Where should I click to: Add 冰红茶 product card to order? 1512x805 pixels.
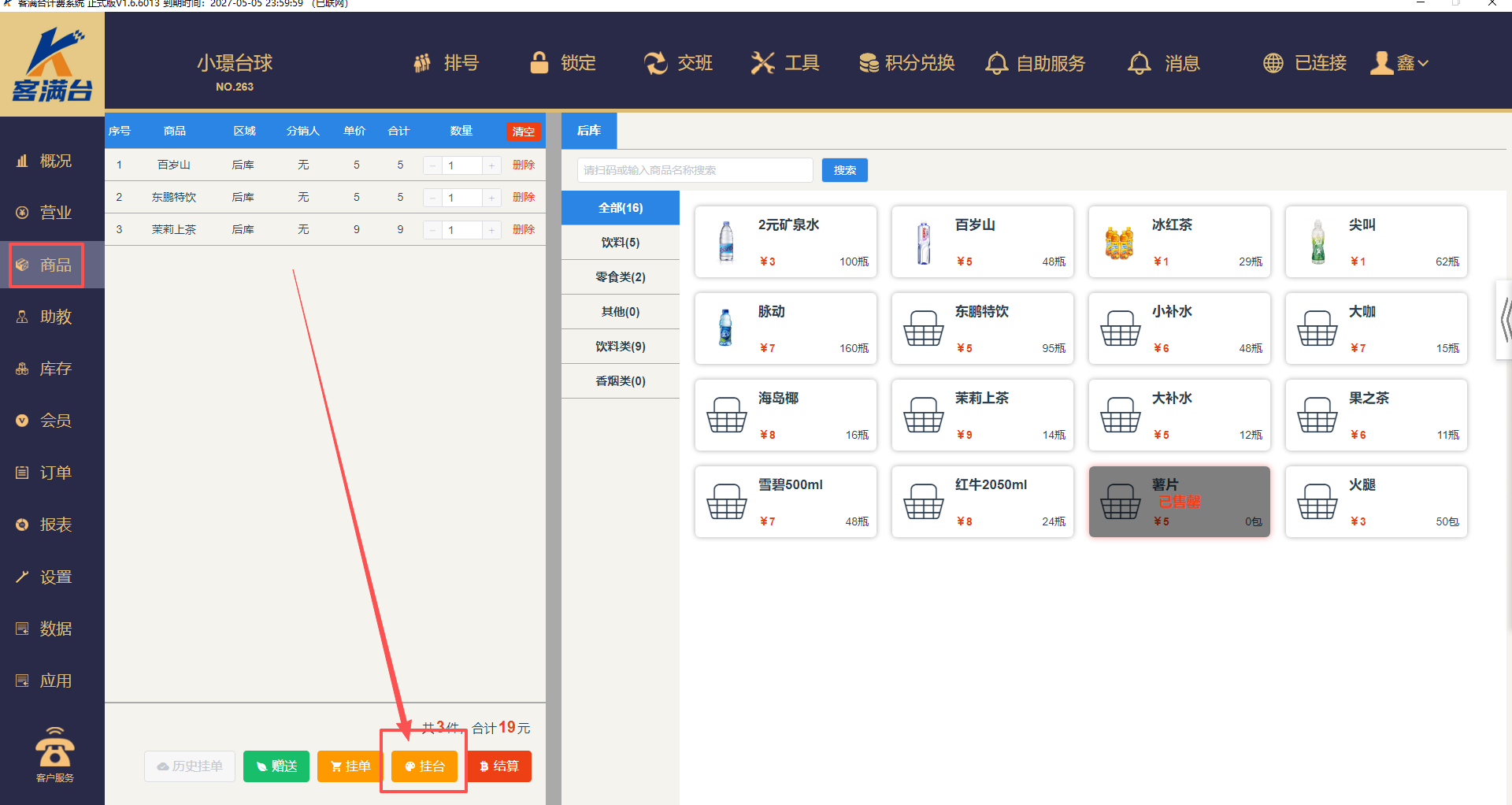point(1179,242)
